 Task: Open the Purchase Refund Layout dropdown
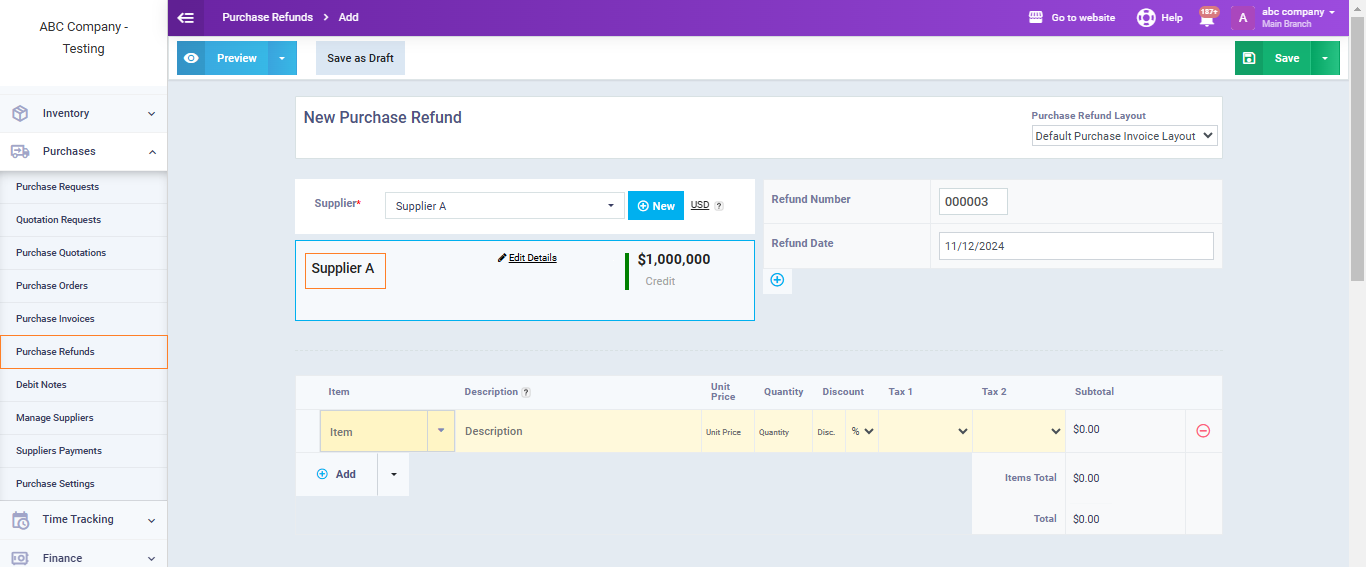[x=1124, y=136]
